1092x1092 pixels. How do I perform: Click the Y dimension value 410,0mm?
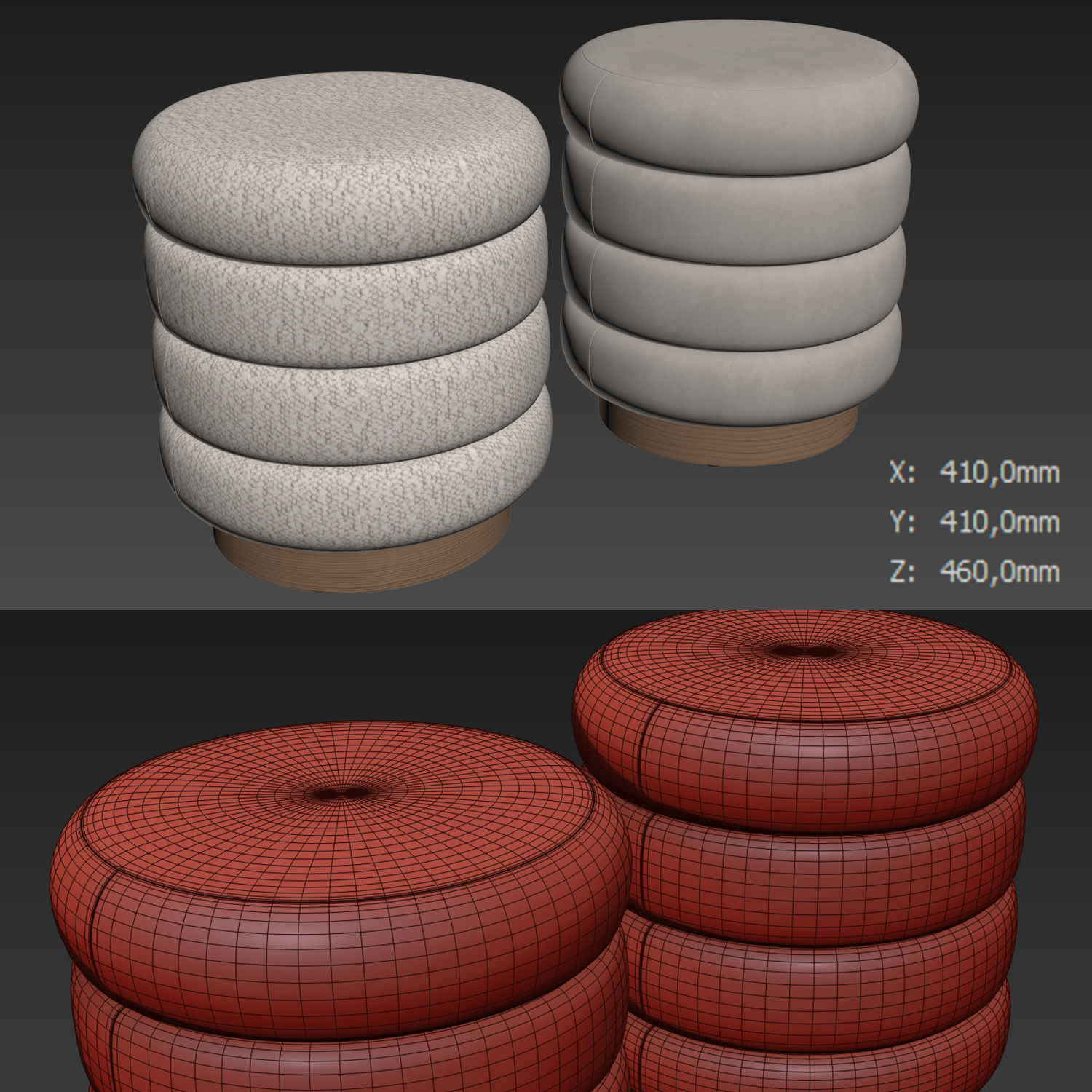tap(999, 522)
